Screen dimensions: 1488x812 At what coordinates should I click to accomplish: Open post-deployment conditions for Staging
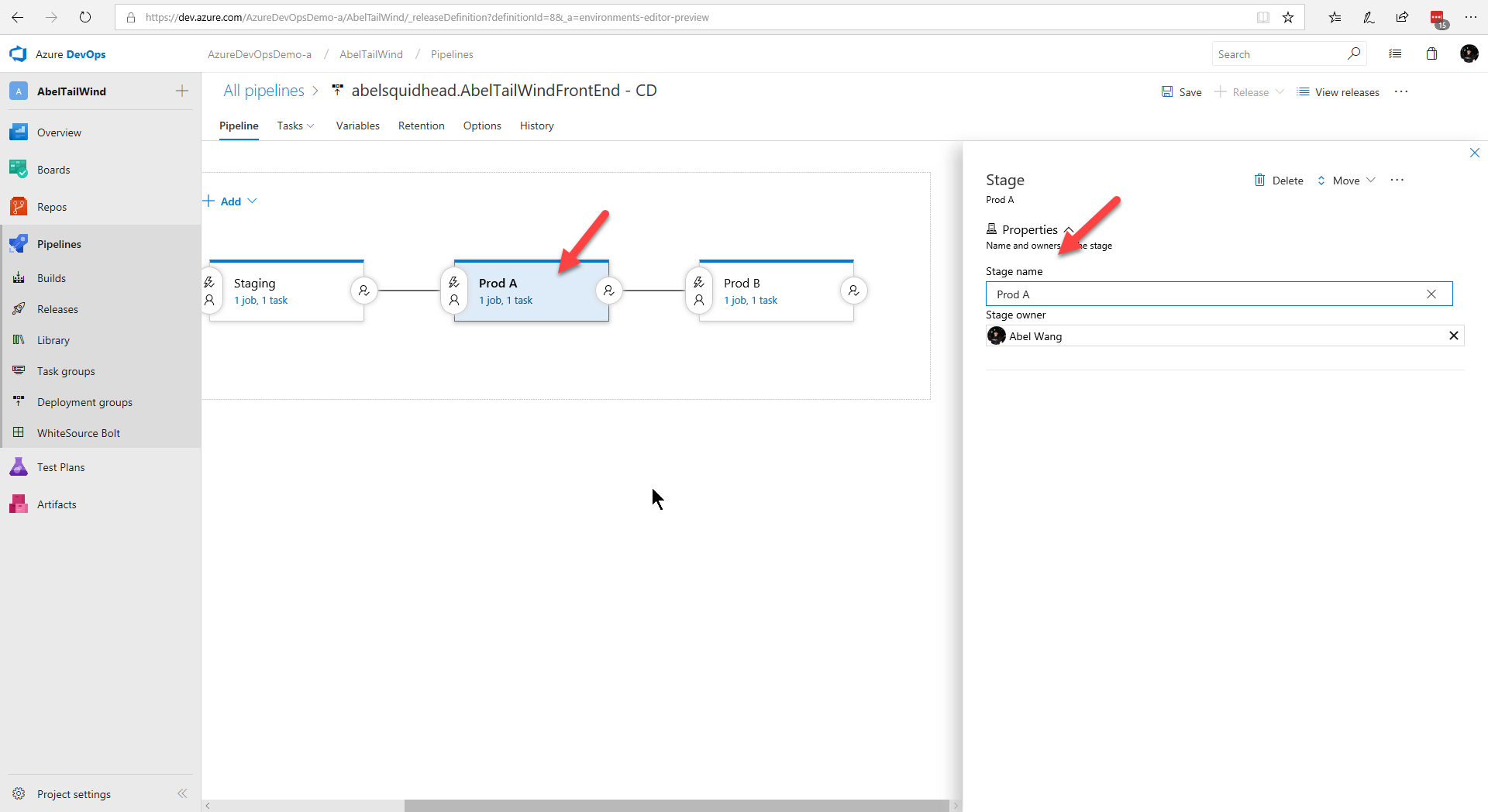coord(363,291)
